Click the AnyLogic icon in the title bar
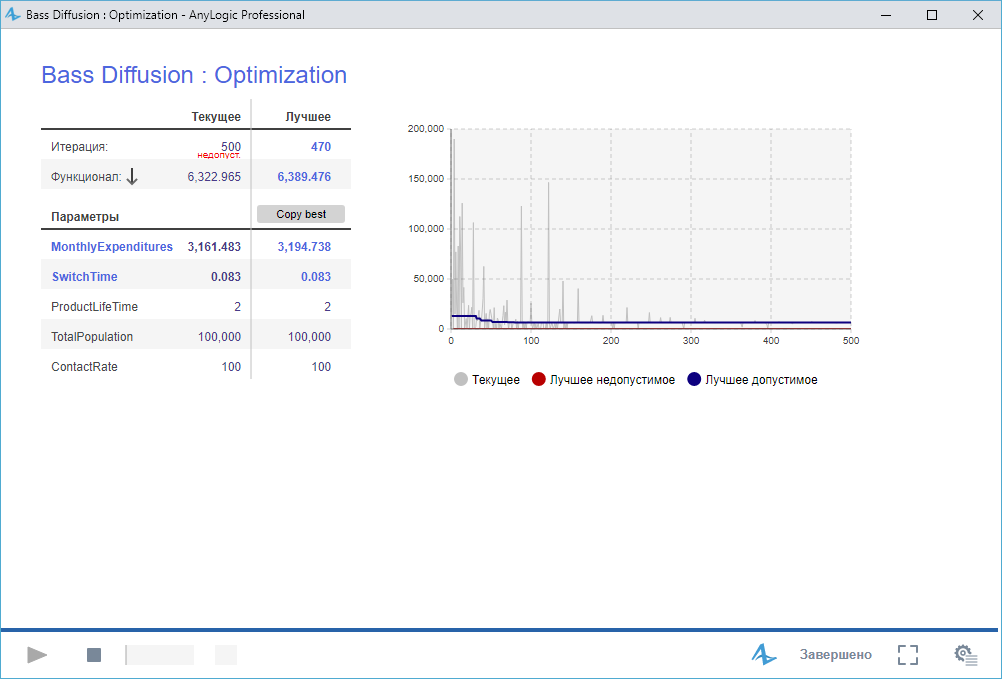 (x=13, y=14)
